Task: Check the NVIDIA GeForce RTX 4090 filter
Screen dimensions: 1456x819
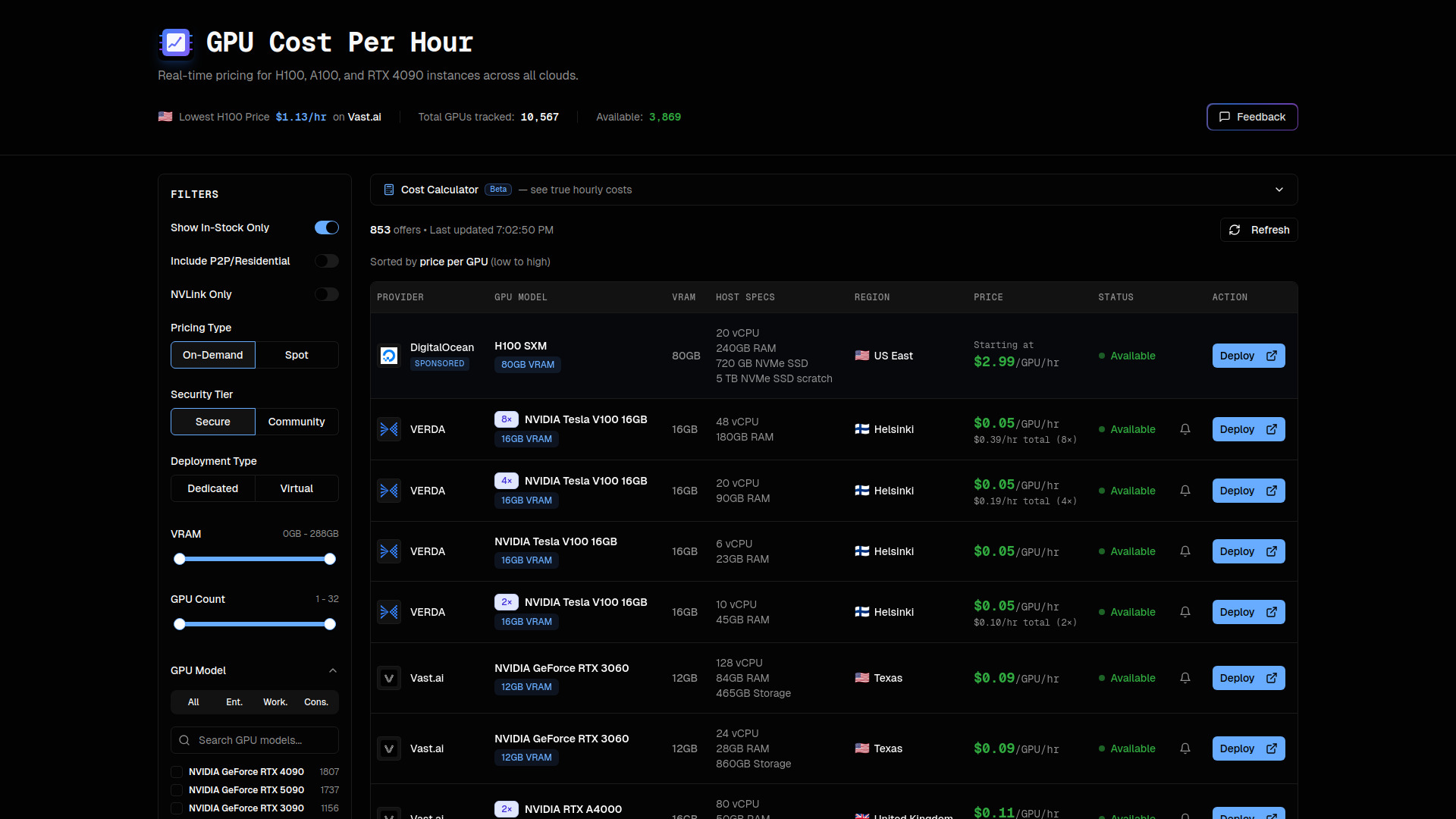Action: [x=176, y=771]
